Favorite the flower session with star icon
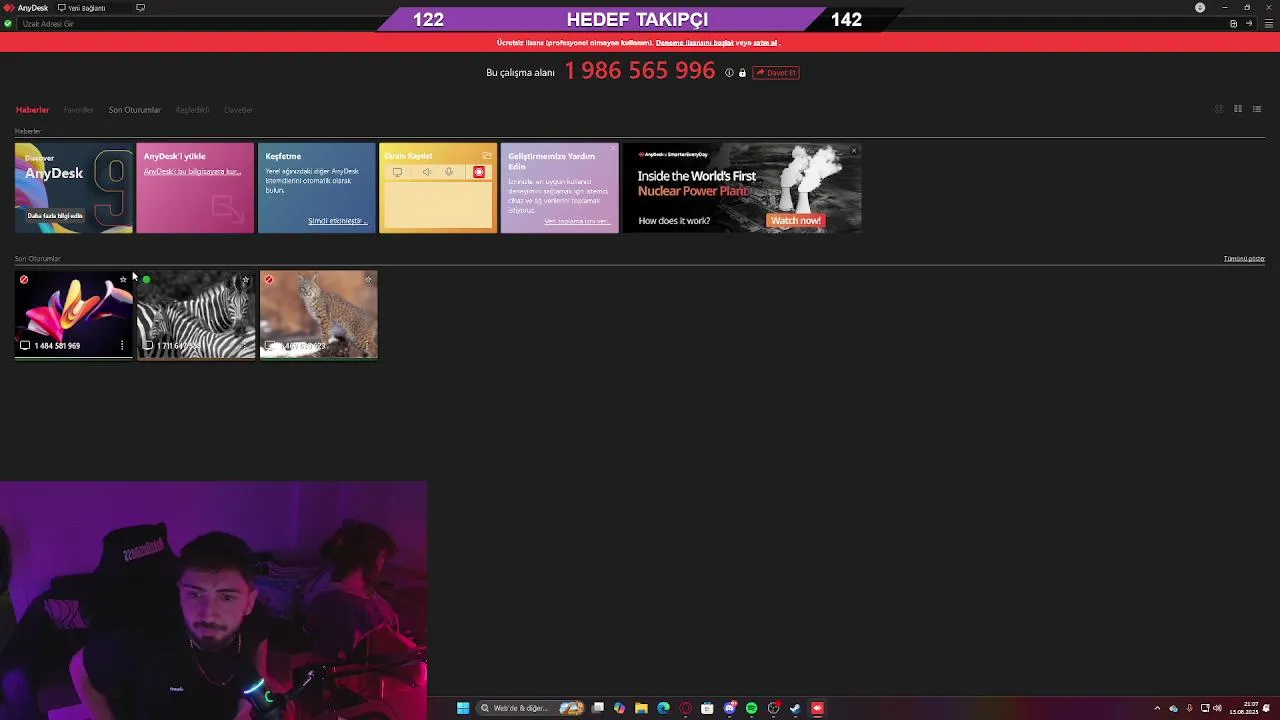The image size is (1280, 720). coord(123,280)
